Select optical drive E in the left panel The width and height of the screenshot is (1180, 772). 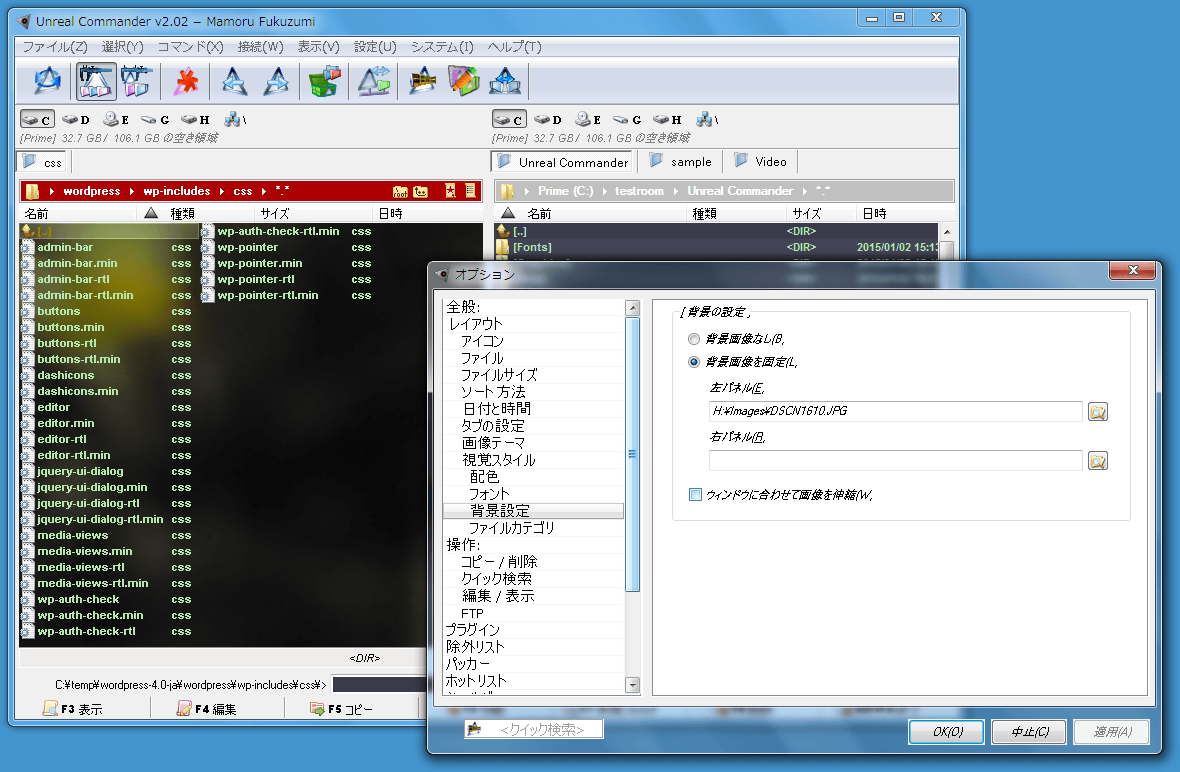tap(116, 120)
